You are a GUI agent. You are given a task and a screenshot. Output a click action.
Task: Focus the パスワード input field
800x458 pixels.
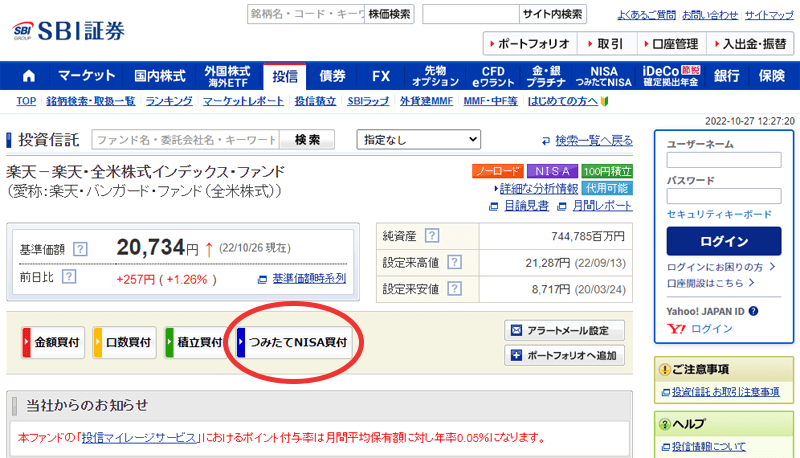723,196
